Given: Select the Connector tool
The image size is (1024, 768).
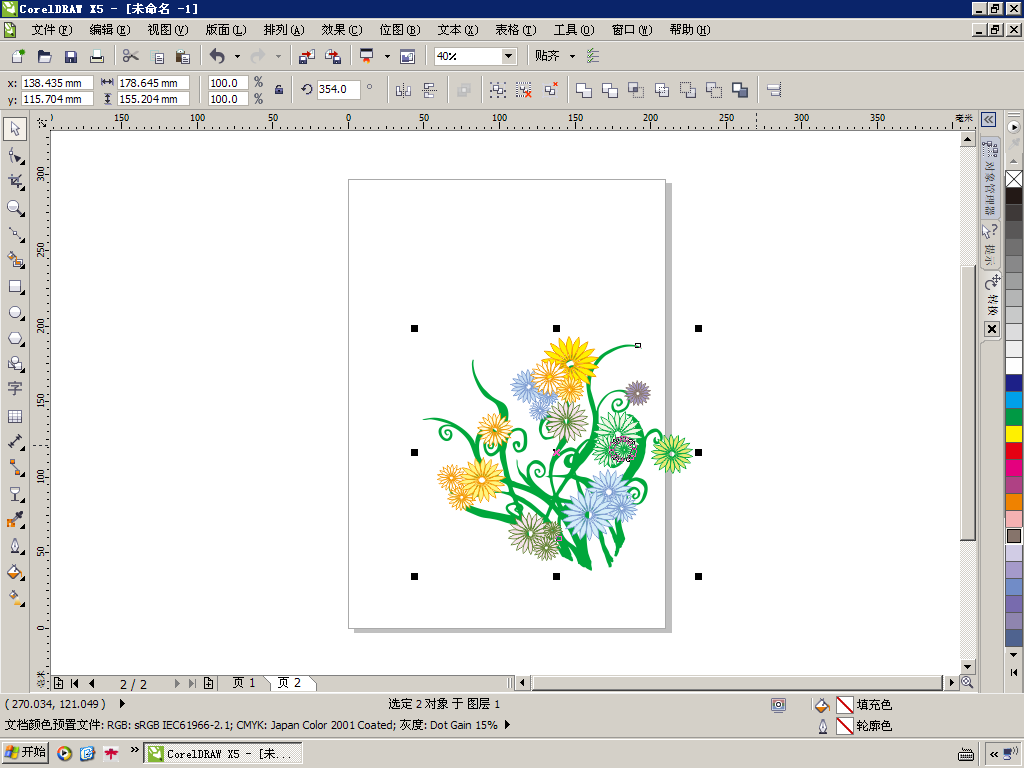Looking at the screenshot, I should coord(16,468).
